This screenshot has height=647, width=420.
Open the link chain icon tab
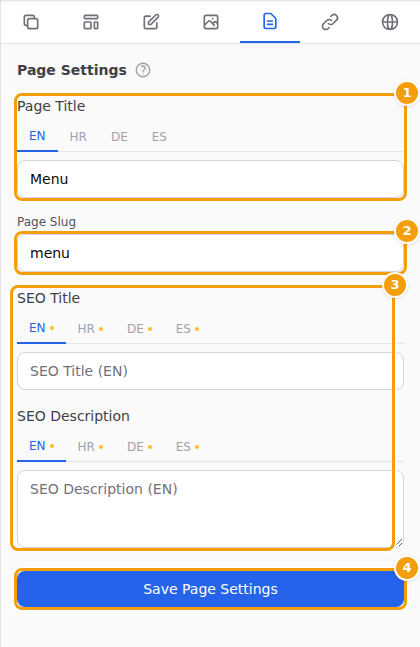pyautogui.click(x=330, y=22)
